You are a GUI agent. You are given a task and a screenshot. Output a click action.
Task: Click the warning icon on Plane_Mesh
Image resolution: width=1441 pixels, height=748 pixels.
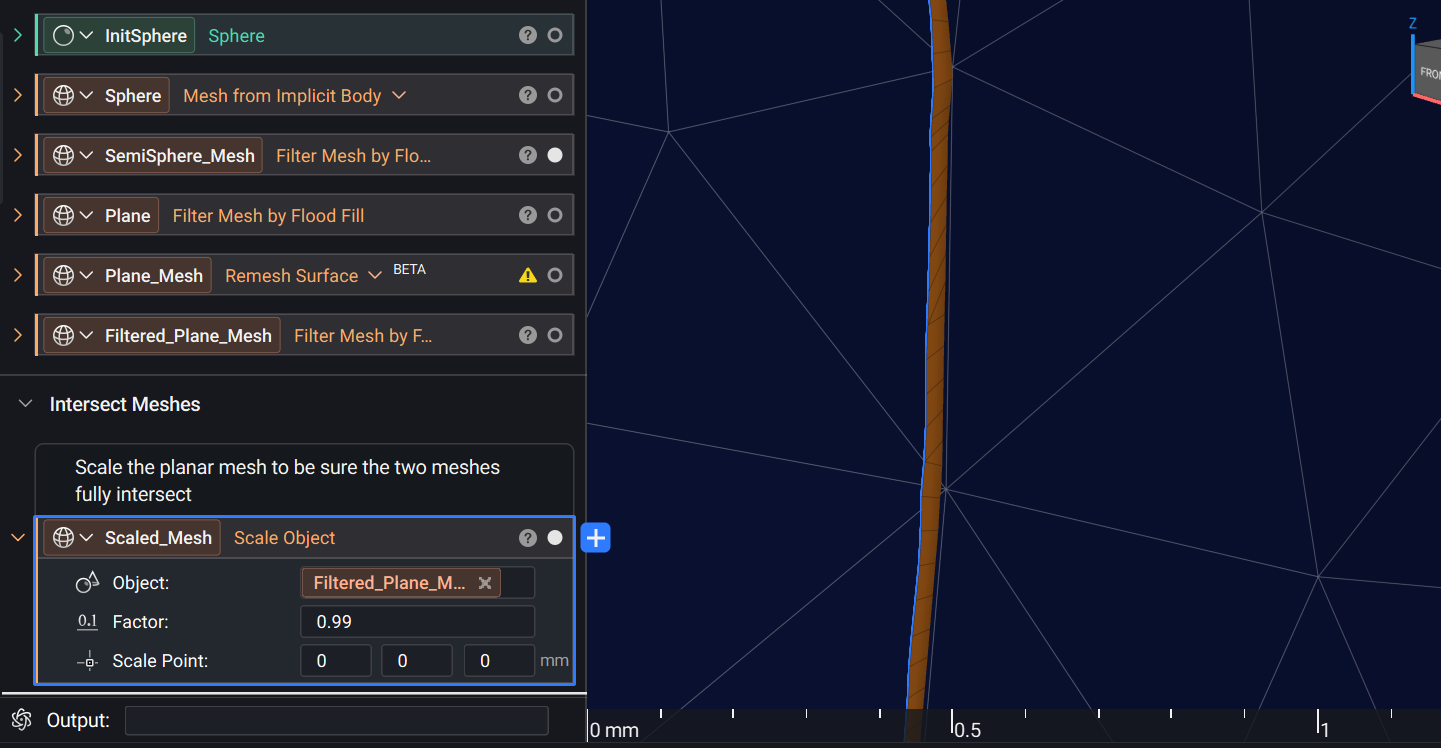(528, 276)
